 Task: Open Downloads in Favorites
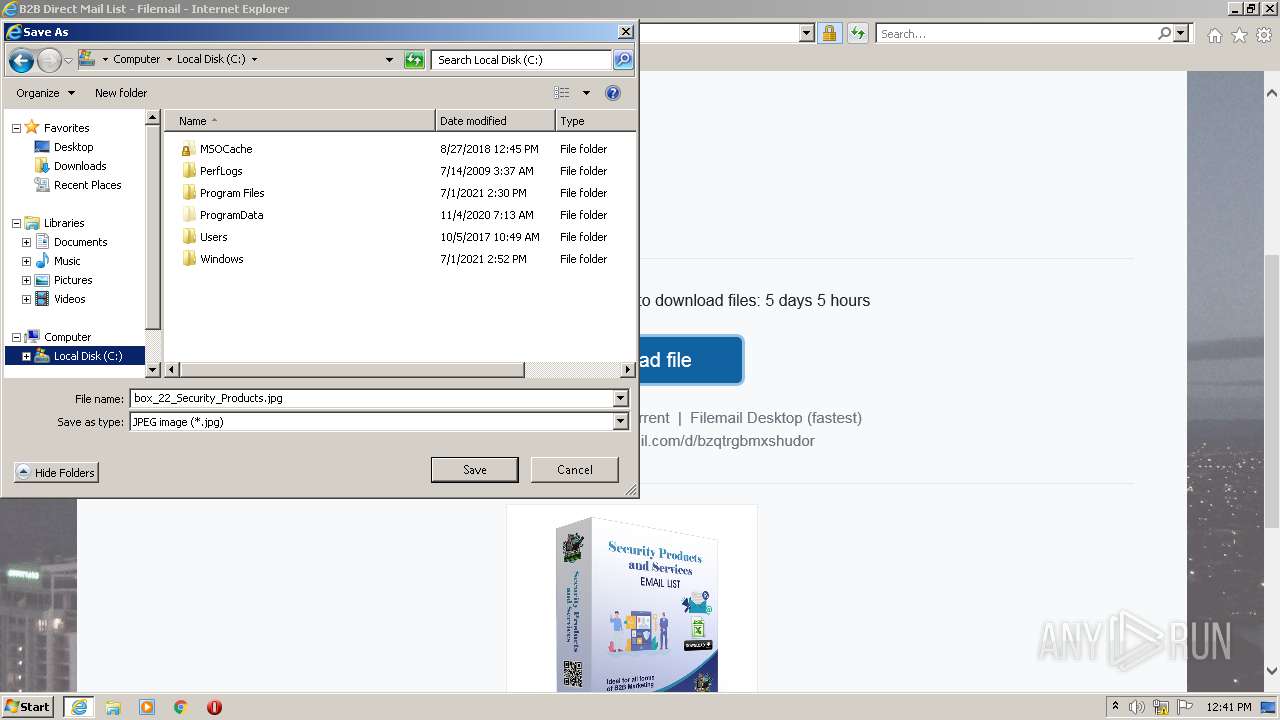80,166
